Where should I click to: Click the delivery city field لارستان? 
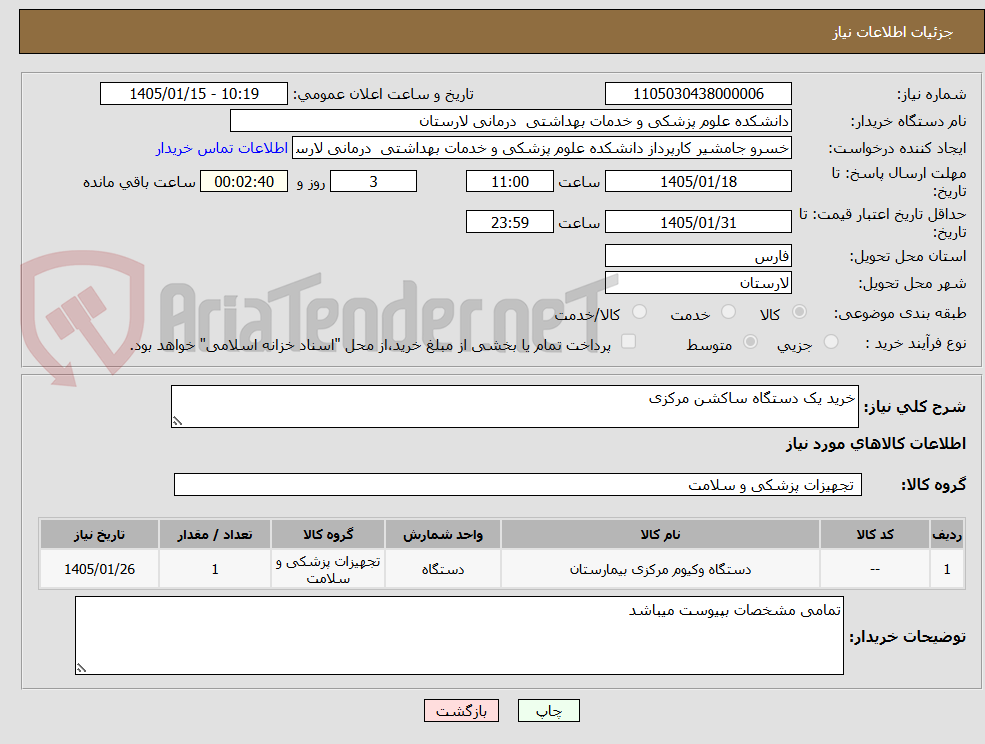pos(698,283)
